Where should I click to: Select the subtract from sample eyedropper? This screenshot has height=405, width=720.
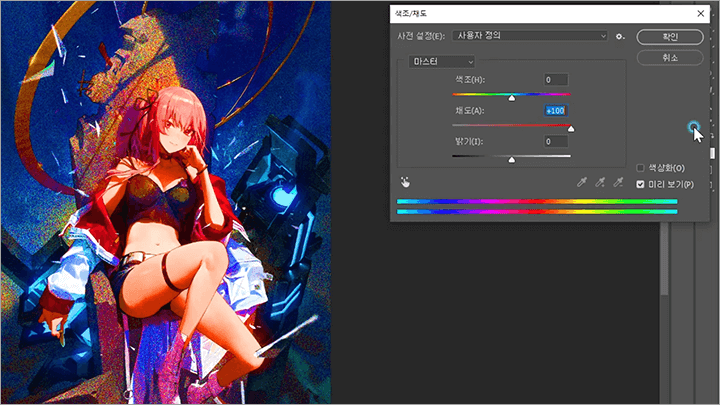[x=618, y=182]
